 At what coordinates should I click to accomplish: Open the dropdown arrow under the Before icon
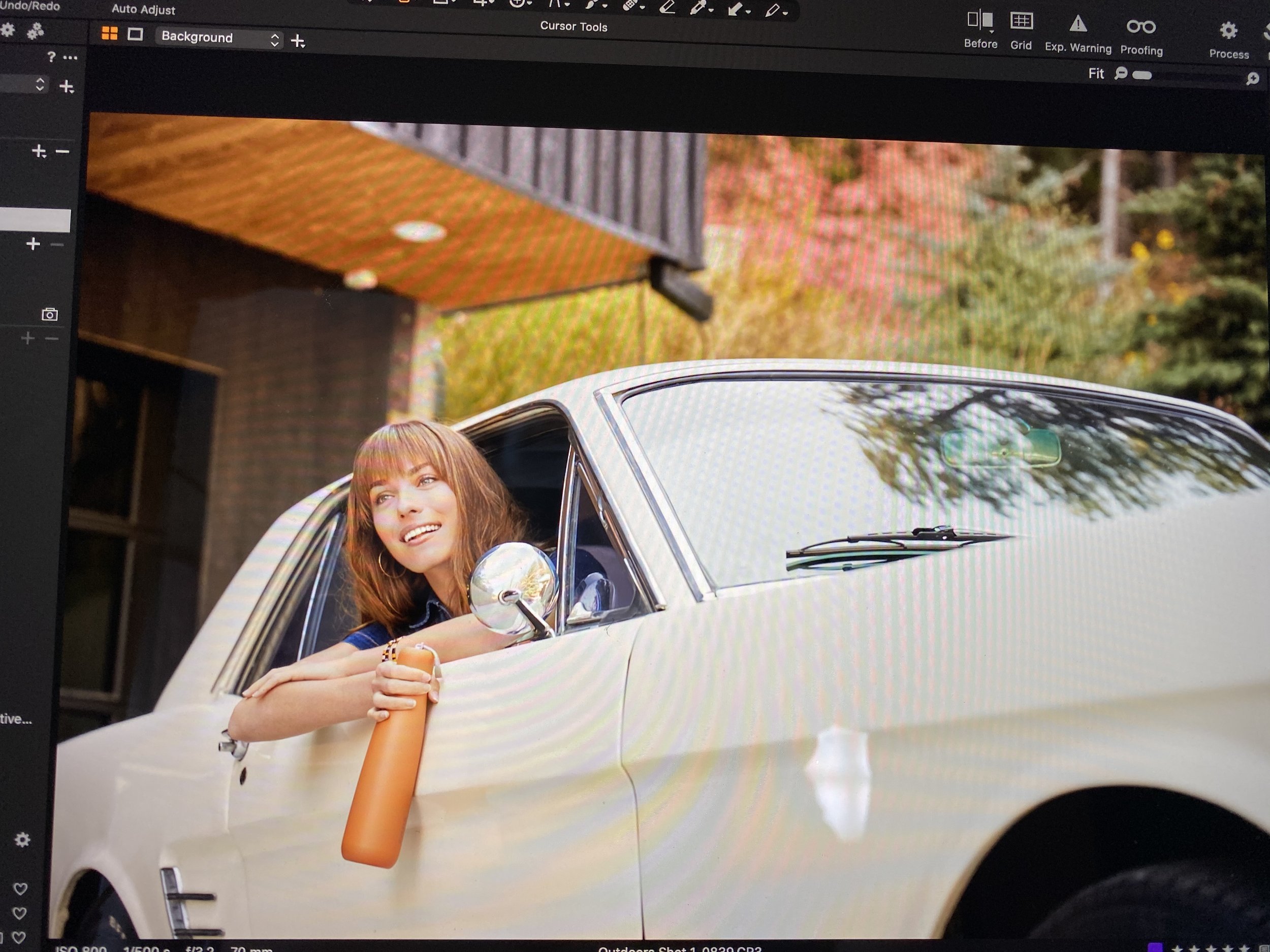point(991,31)
